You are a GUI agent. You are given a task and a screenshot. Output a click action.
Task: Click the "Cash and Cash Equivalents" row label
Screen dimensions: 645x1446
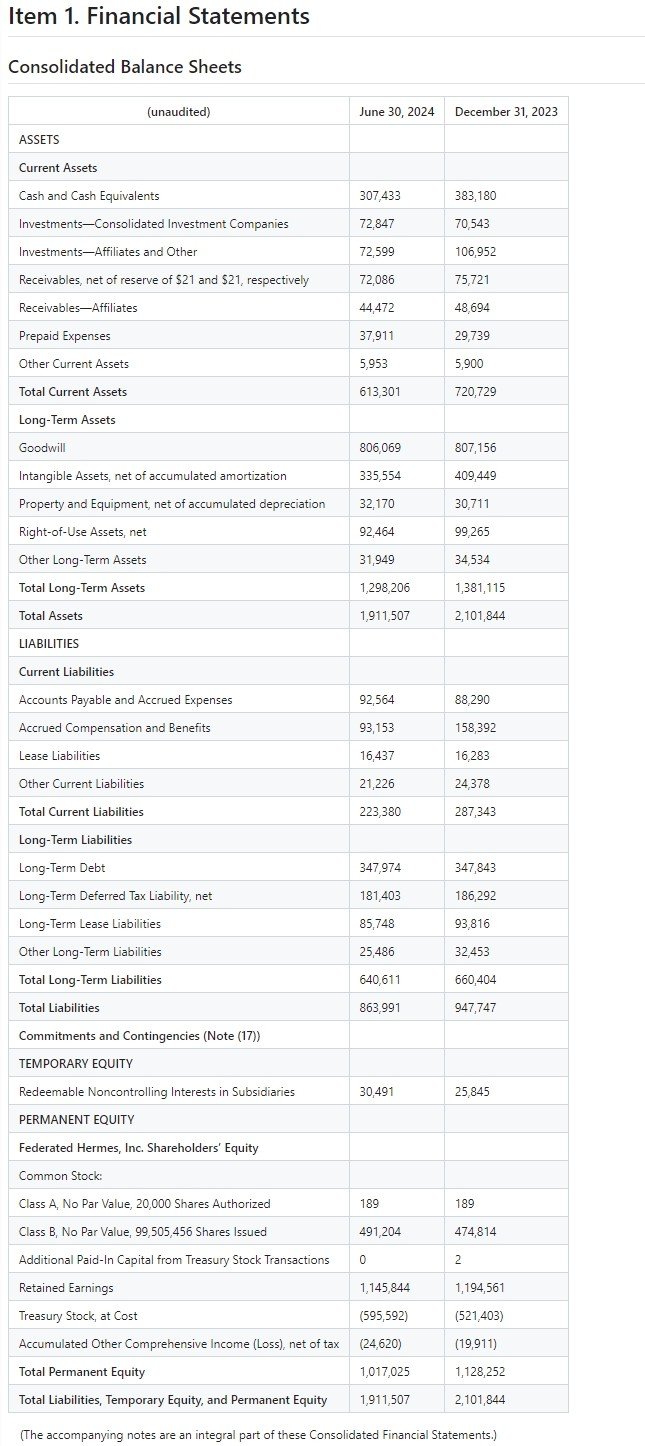pos(89,196)
